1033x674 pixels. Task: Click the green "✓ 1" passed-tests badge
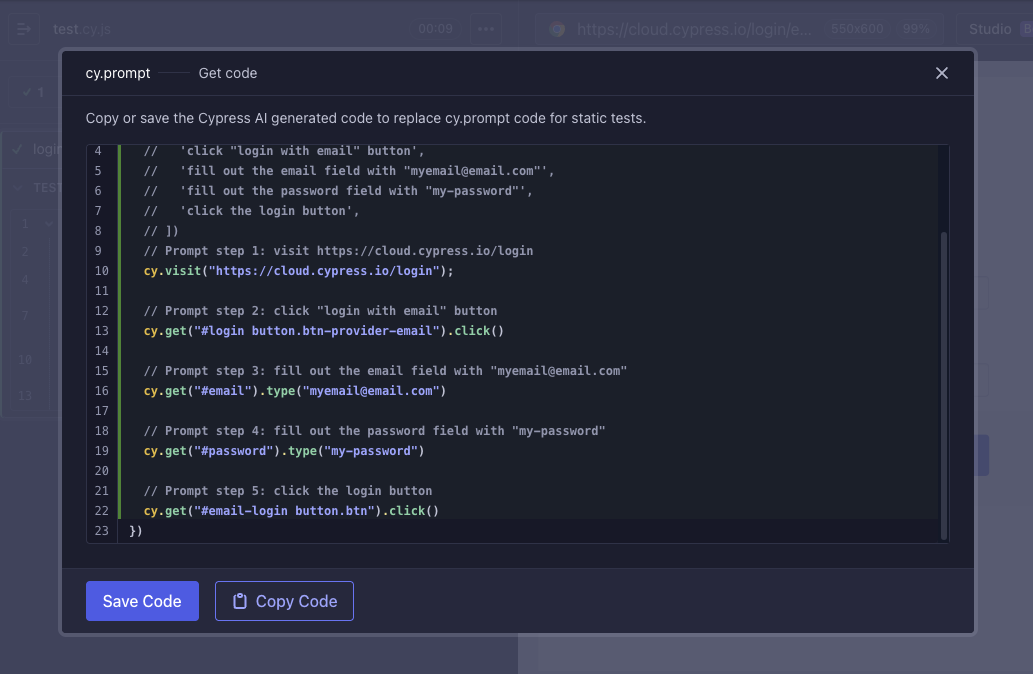tap(32, 91)
